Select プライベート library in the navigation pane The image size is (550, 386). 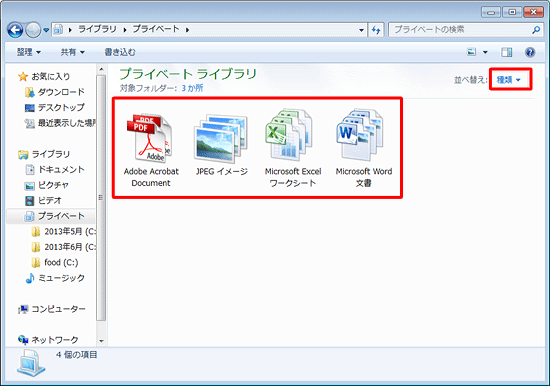point(61,216)
